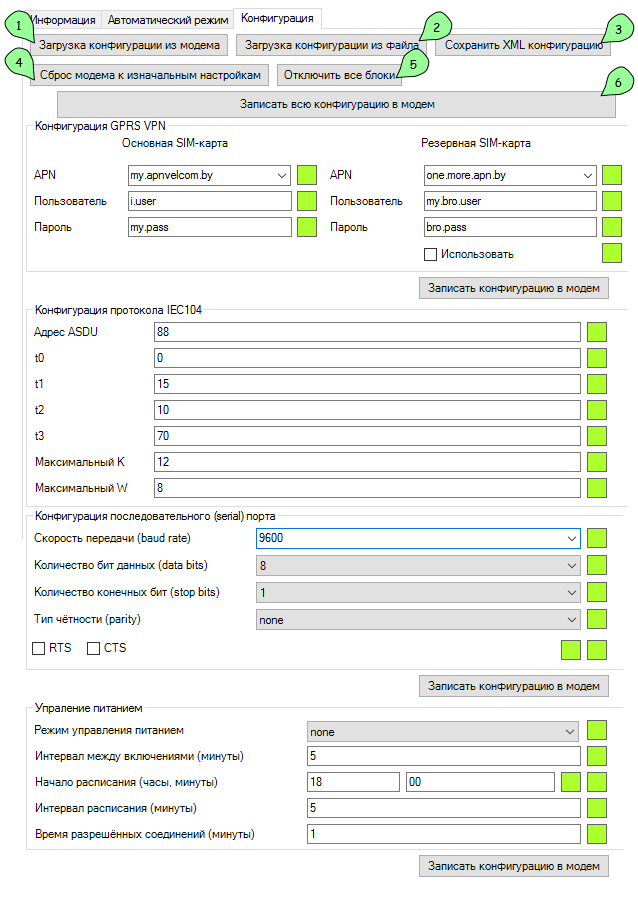Click green status square beside data bits
The width and height of the screenshot is (638, 918).
point(597,565)
